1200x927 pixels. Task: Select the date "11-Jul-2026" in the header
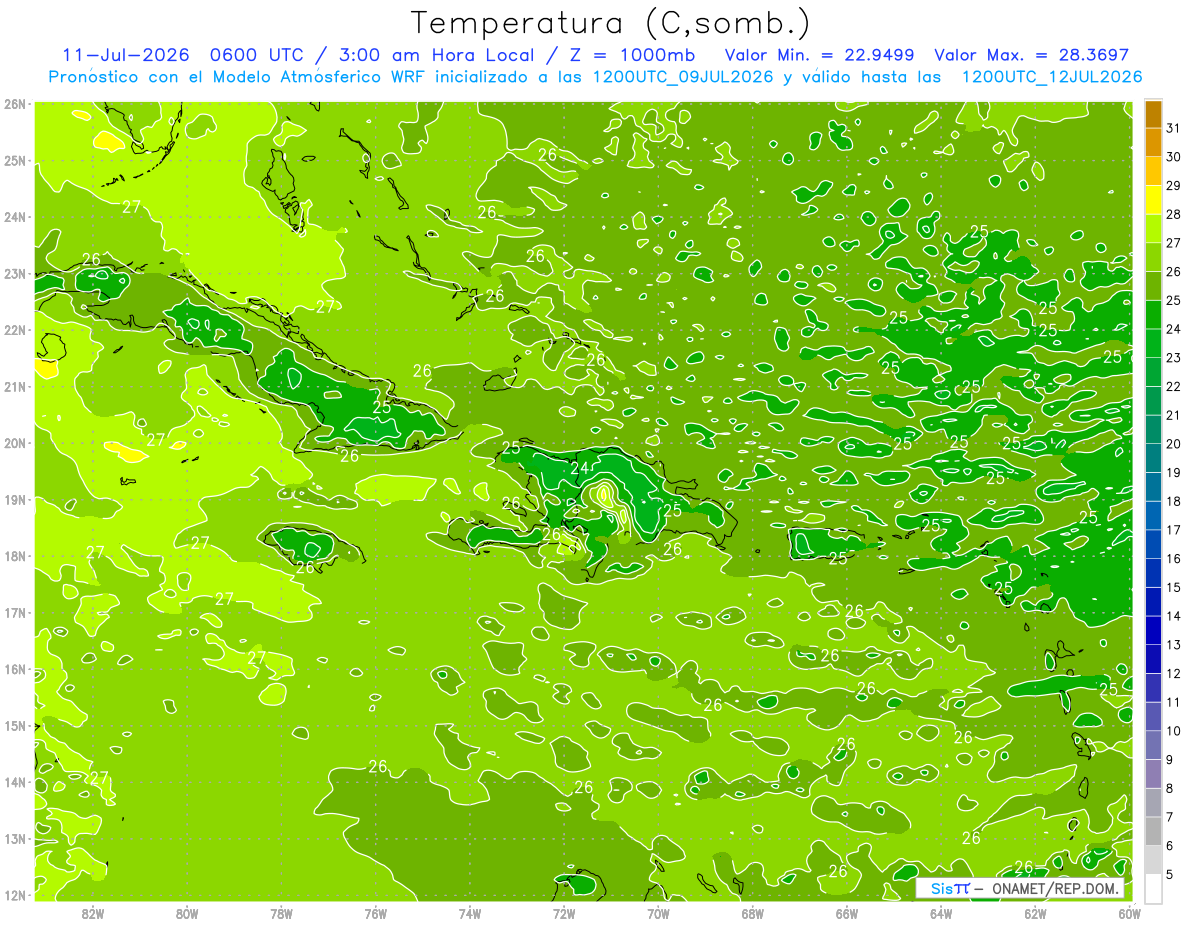click(126, 55)
